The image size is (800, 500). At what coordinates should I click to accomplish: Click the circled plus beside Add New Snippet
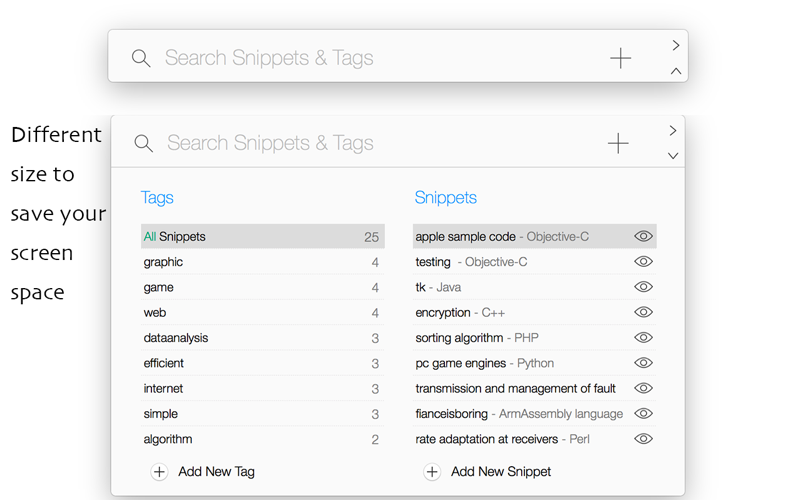[x=432, y=472]
